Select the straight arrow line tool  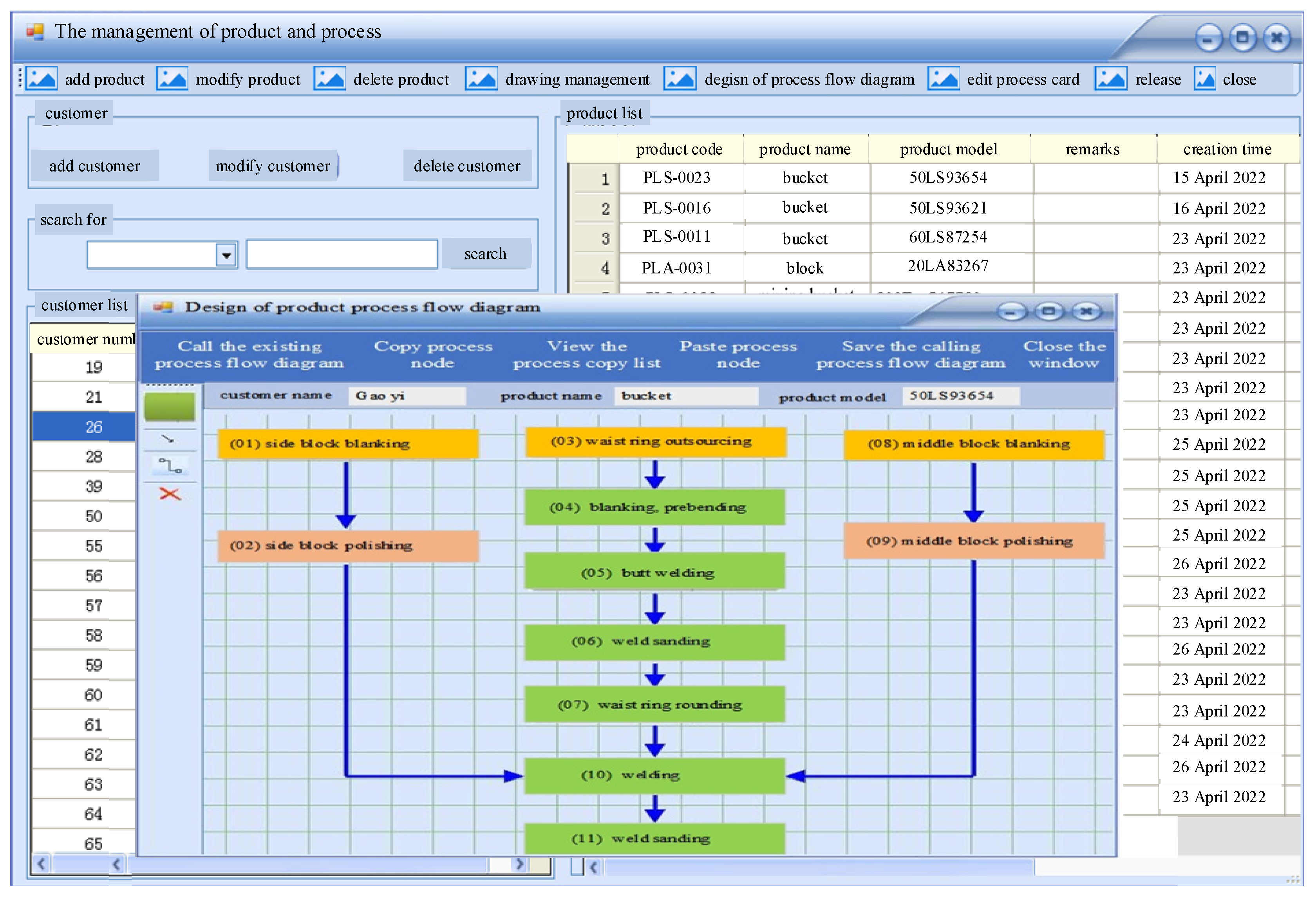click(168, 439)
